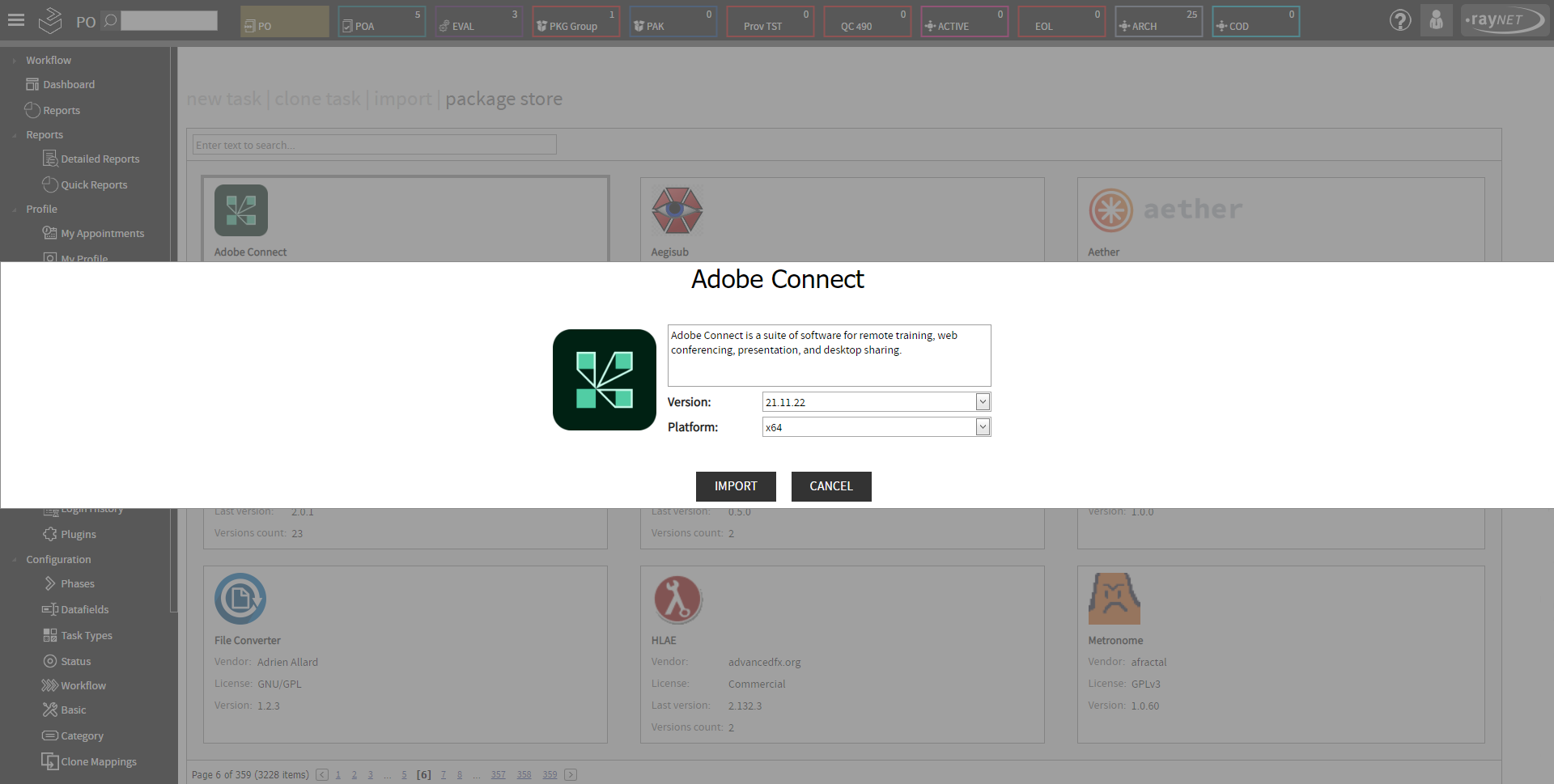The height and width of the screenshot is (784, 1554).
Task: Cancel the Adobe Connect import dialog
Action: 830,486
